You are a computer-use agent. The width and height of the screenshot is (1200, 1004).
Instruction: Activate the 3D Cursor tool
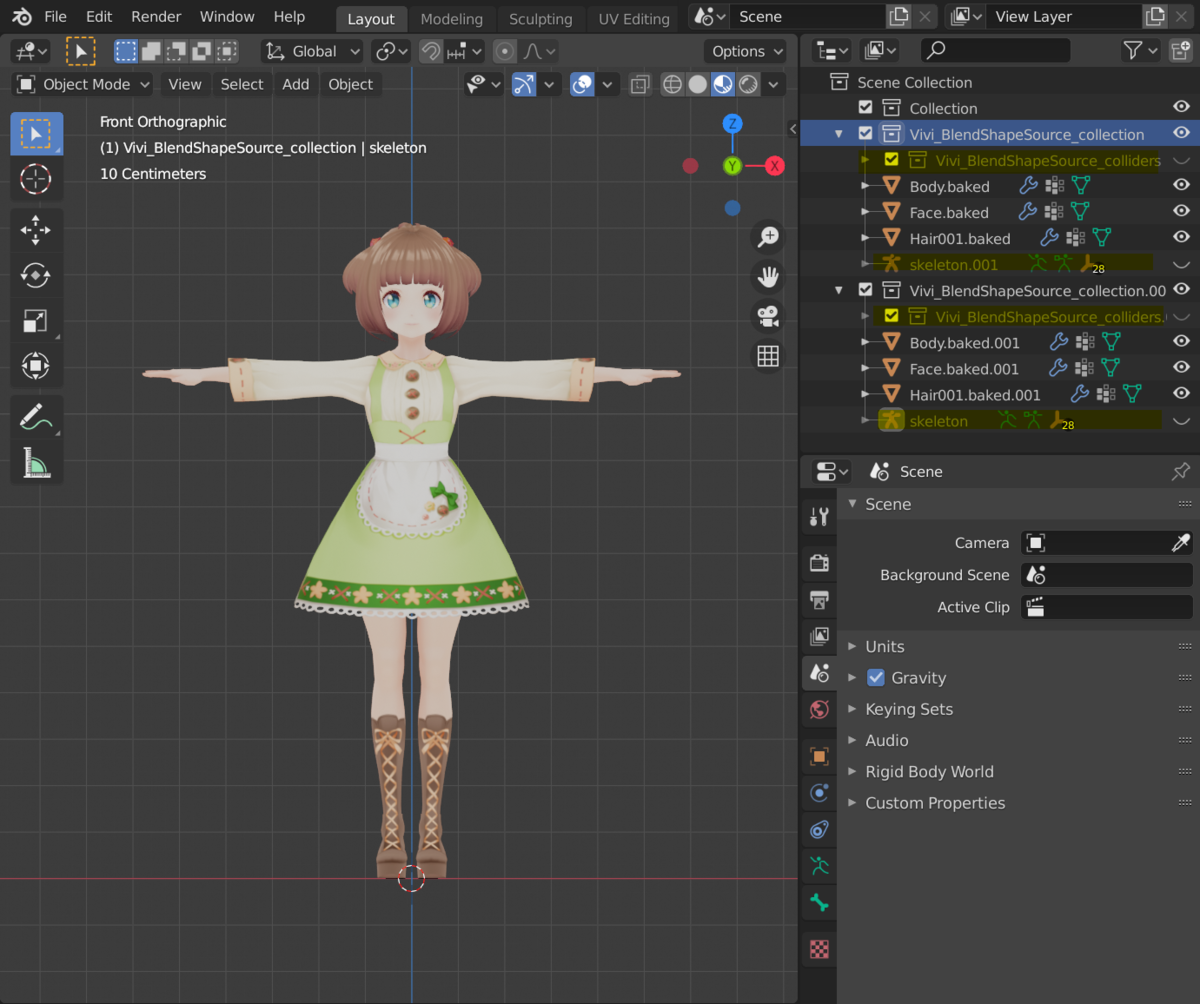36,179
